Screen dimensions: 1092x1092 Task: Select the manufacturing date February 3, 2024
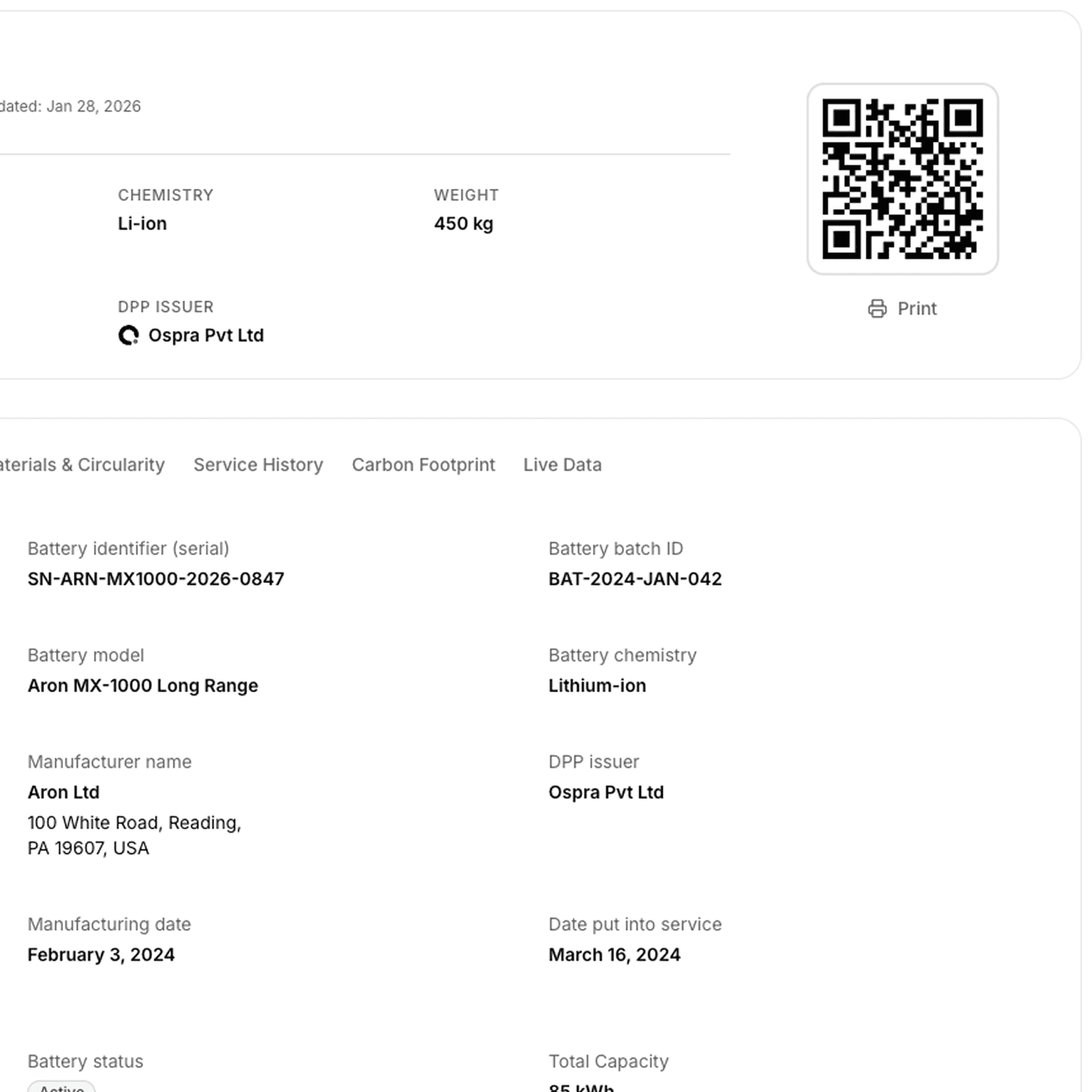(x=102, y=954)
